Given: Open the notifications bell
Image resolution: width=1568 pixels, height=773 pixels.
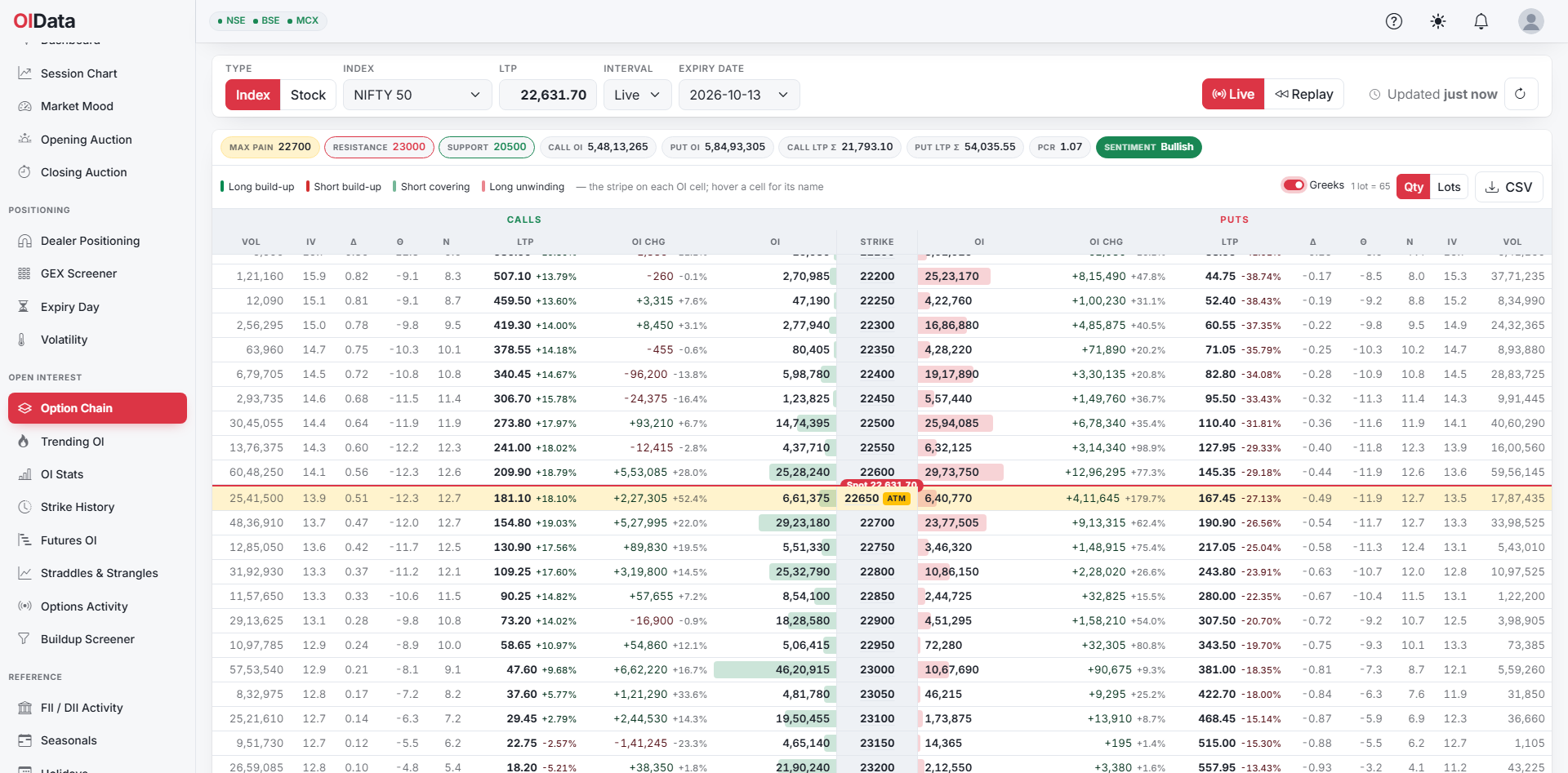Looking at the screenshot, I should (1481, 21).
